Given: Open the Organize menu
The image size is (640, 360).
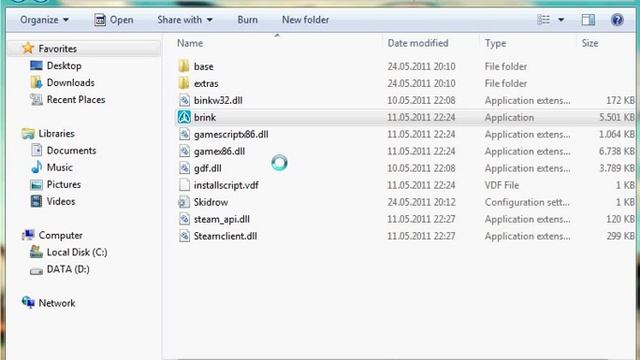Looking at the screenshot, I should point(44,20).
